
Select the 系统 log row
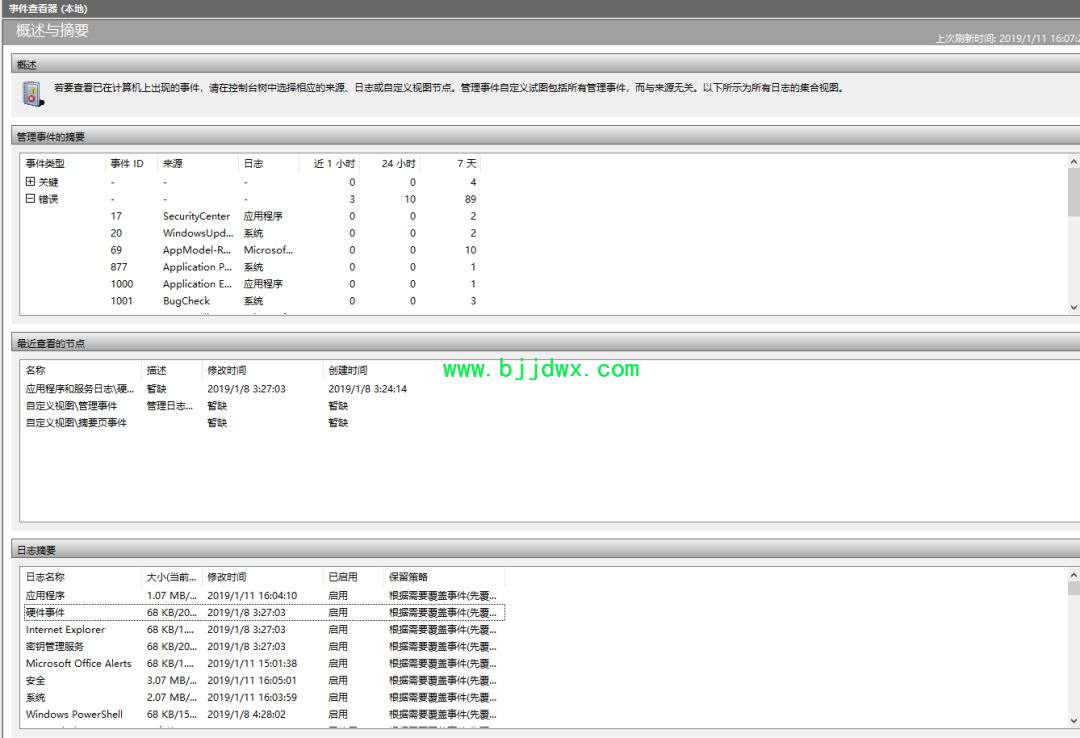pos(264,697)
